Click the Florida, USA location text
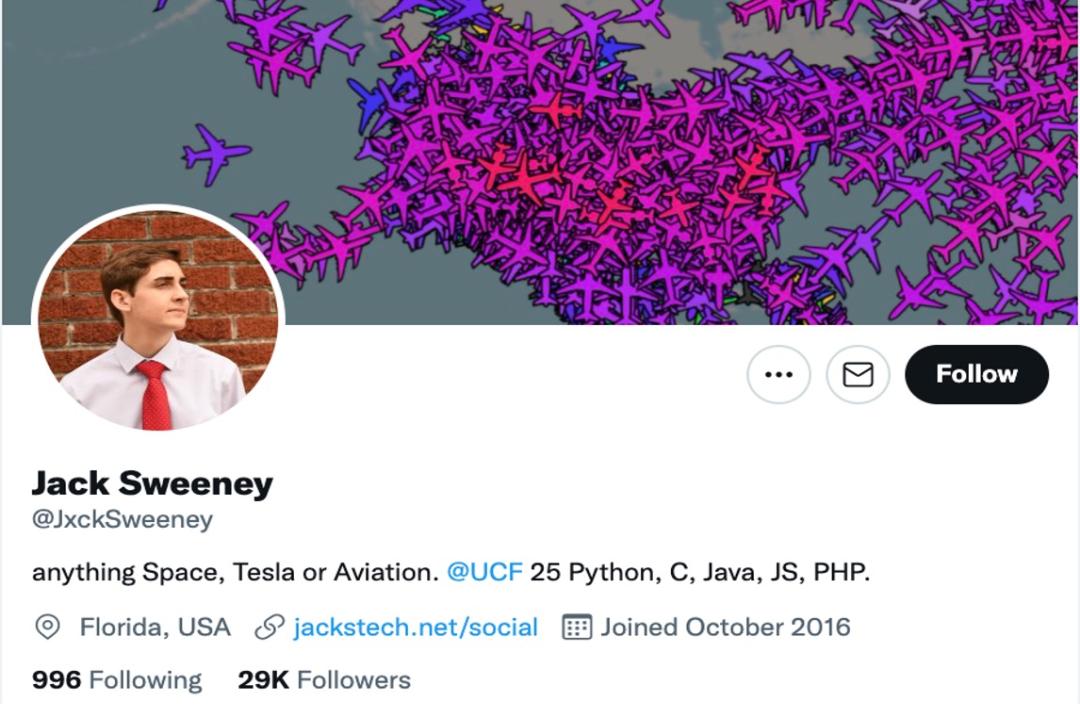 [x=155, y=627]
